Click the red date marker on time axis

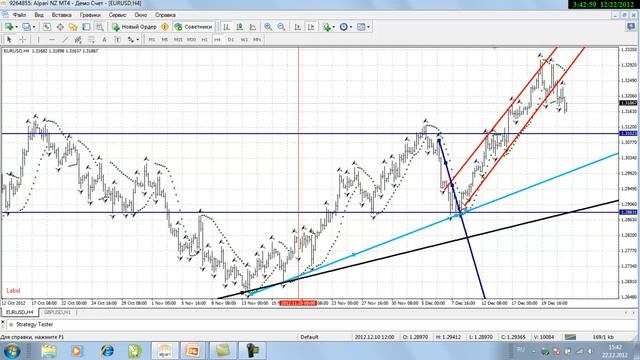299,303
